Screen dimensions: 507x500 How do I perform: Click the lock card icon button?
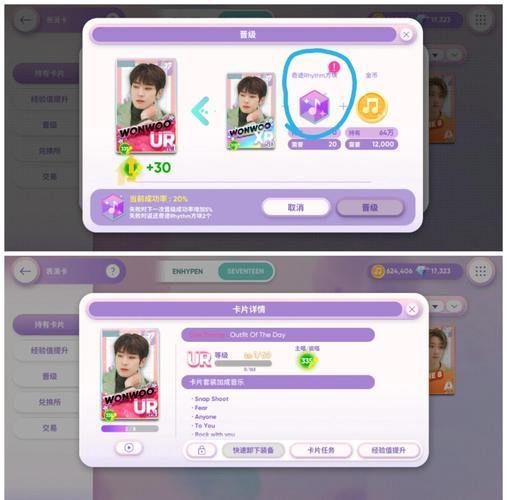point(201,450)
